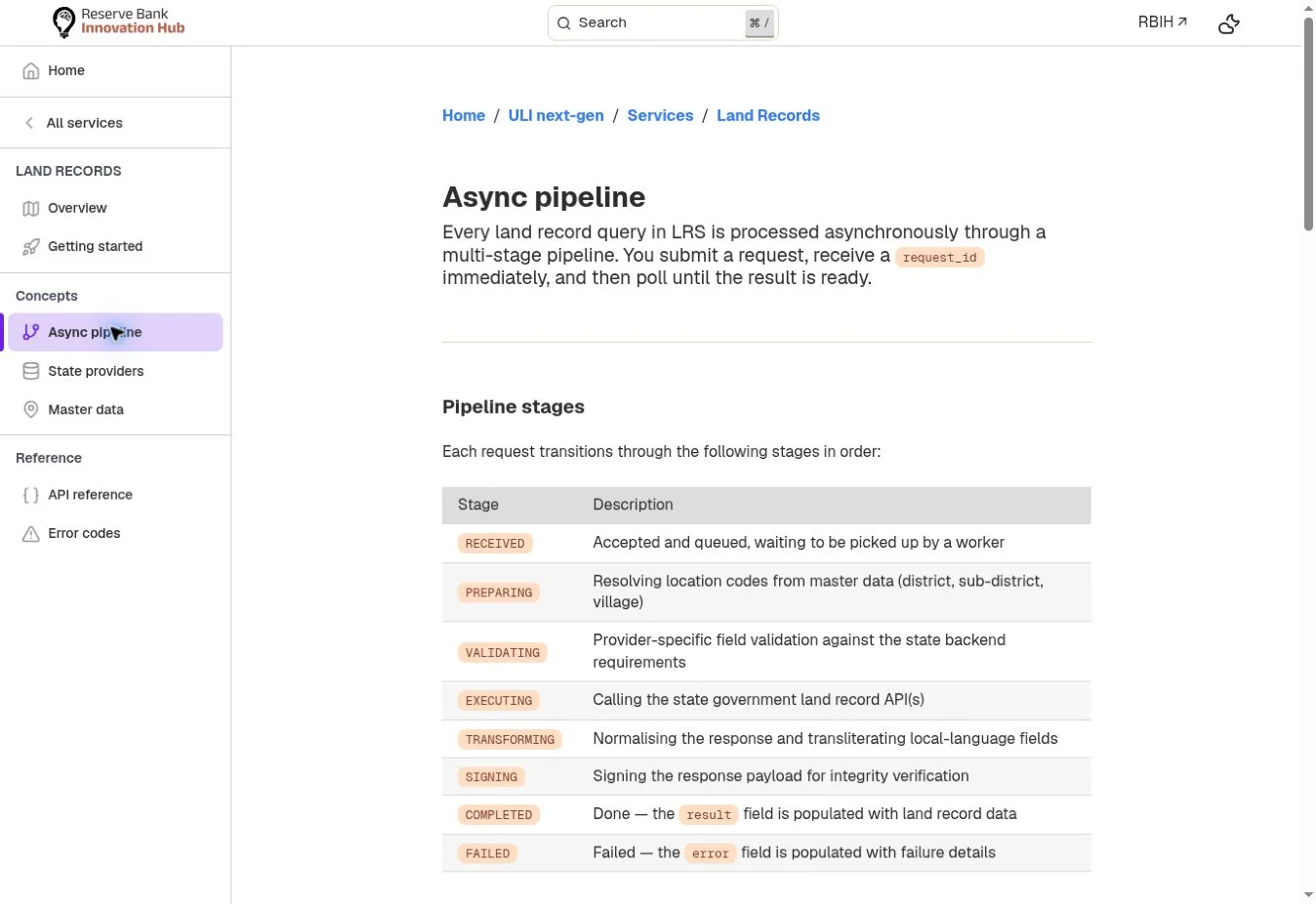This screenshot has width=1316, height=904.
Task: Open Getting started in sidebar
Action: point(115,247)
